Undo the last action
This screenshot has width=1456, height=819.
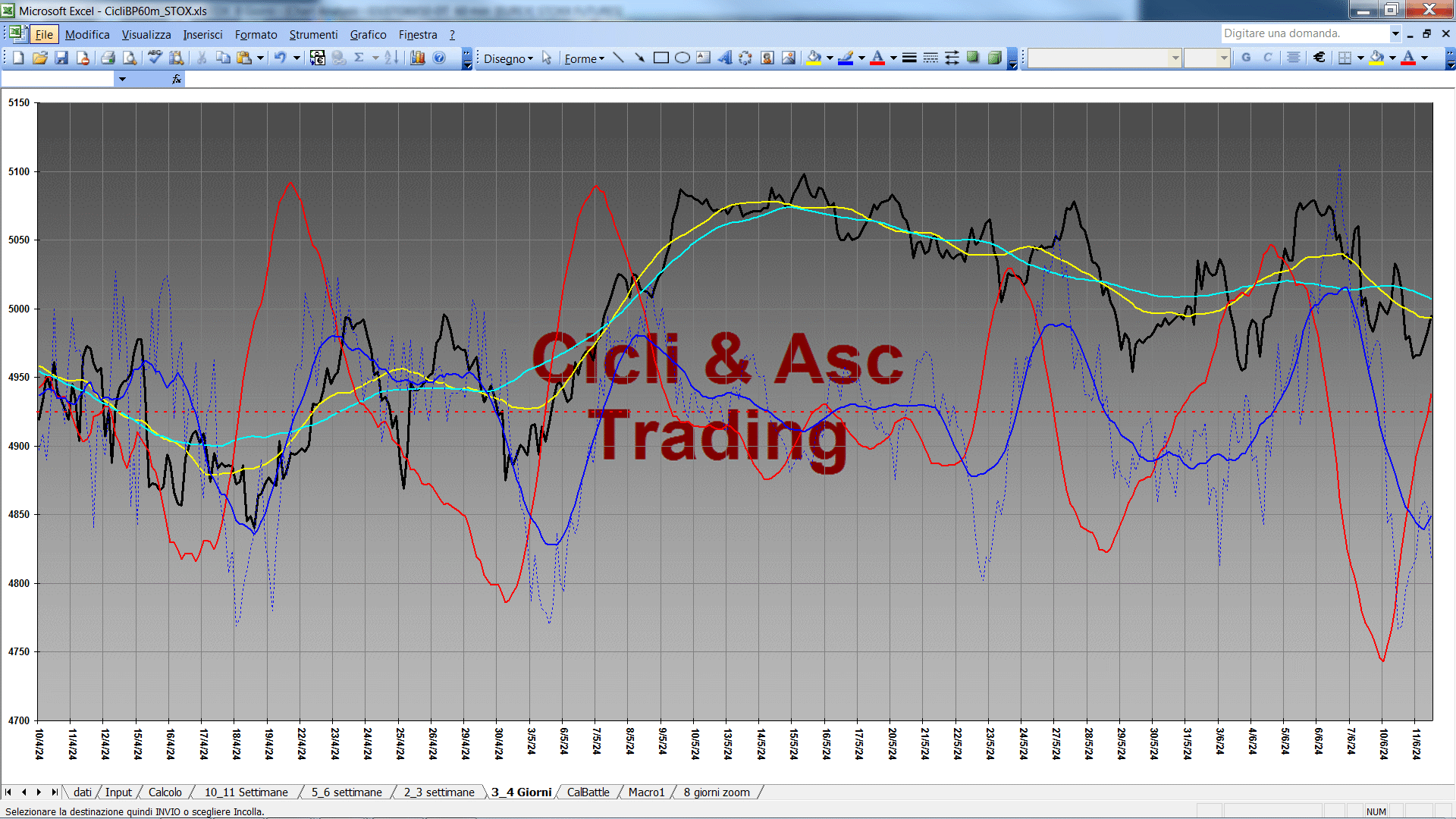[x=280, y=58]
